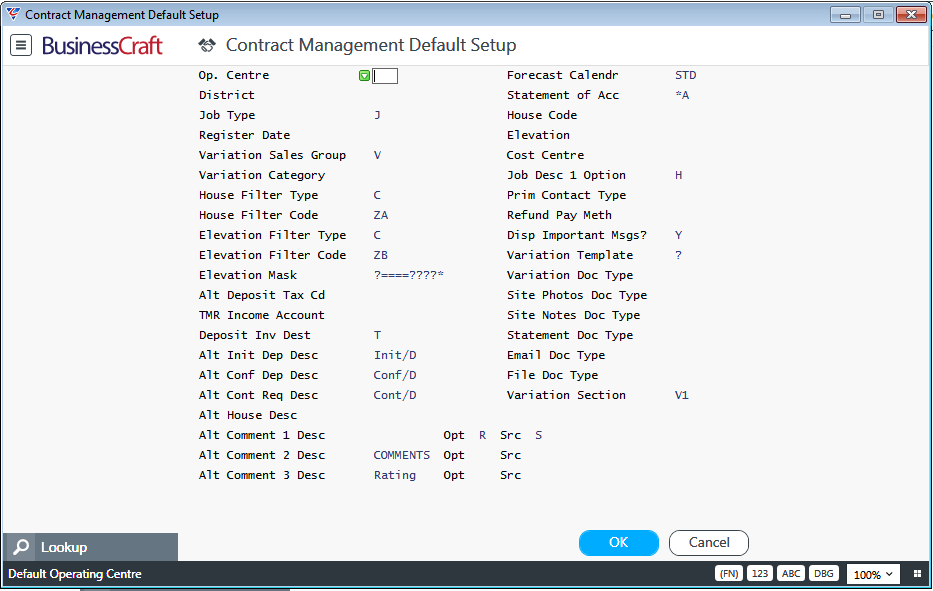Click House Filter Code value ZA
The height and width of the screenshot is (591, 933).
pos(381,215)
